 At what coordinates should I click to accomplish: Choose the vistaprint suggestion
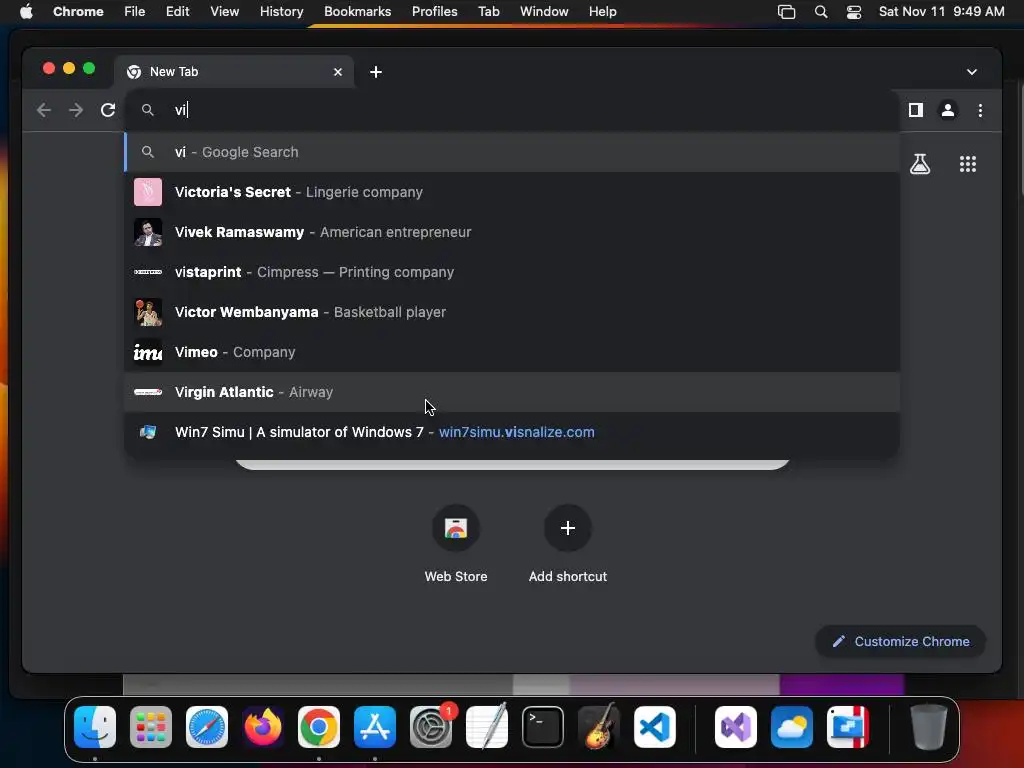pyautogui.click(x=513, y=272)
